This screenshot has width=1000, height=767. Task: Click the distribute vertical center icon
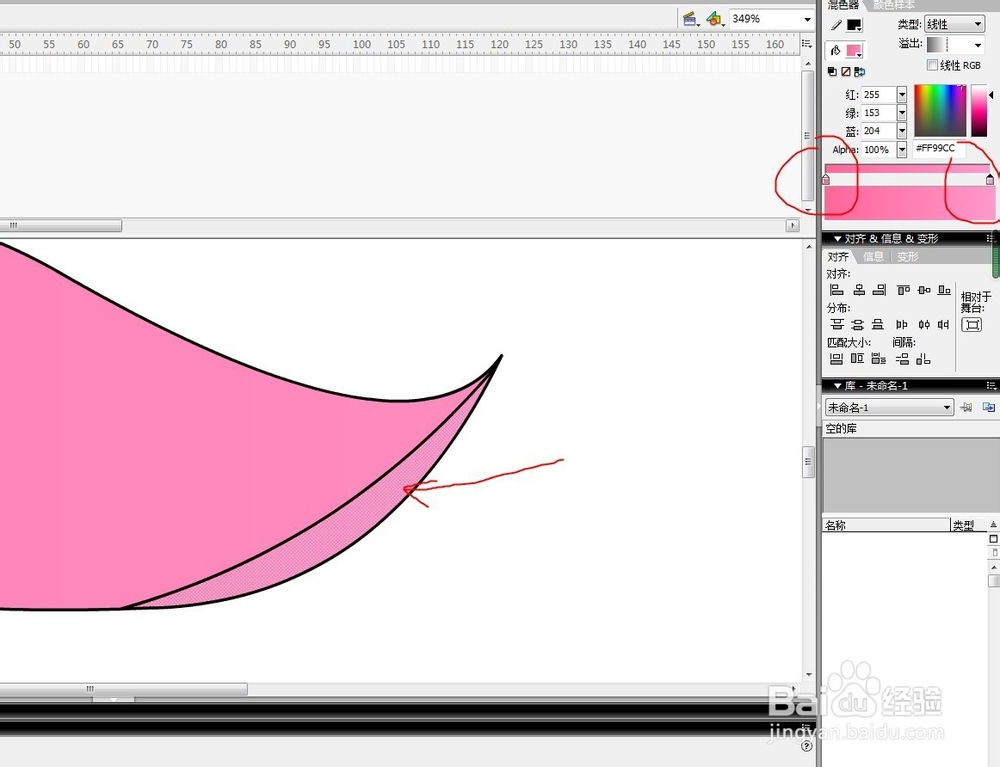(x=858, y=325)
